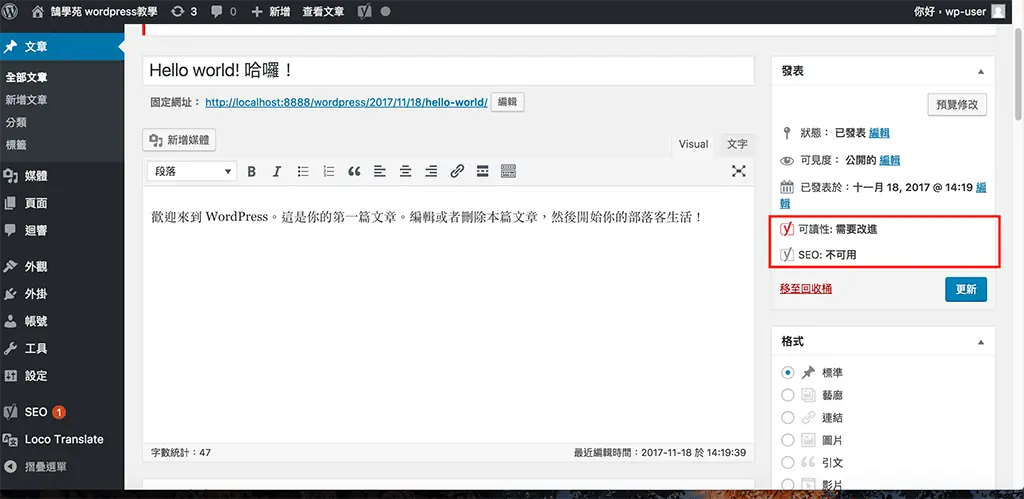Center align text in the editor
The height and width of the screenshot is (499, 1024).
(x=406, y=171)
